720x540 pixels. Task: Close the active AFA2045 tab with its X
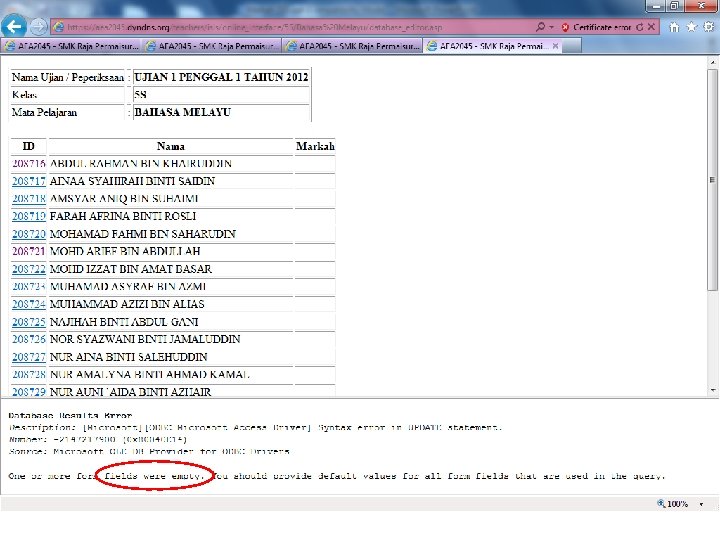point(555,46)
